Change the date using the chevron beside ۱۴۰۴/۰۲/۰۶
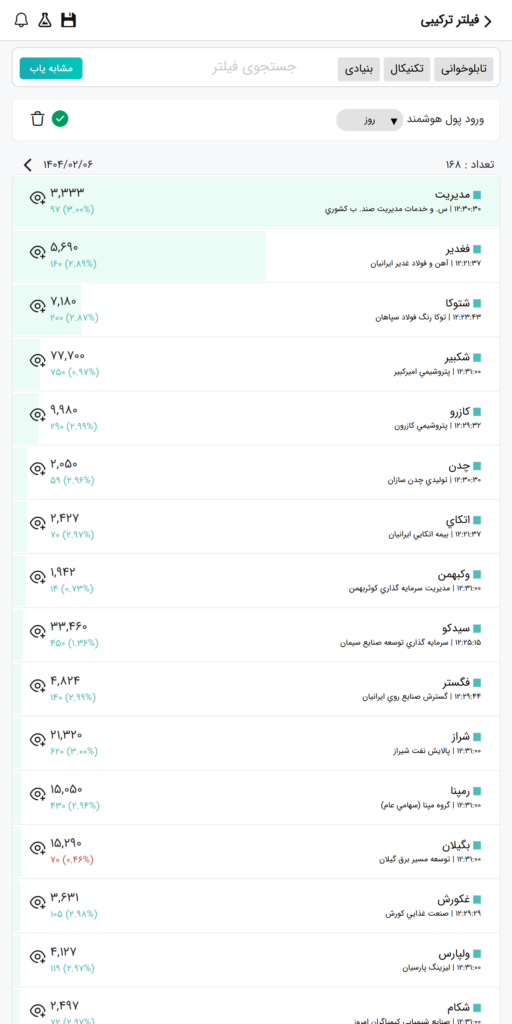The image size is (512, 1024). coord(27,164)
